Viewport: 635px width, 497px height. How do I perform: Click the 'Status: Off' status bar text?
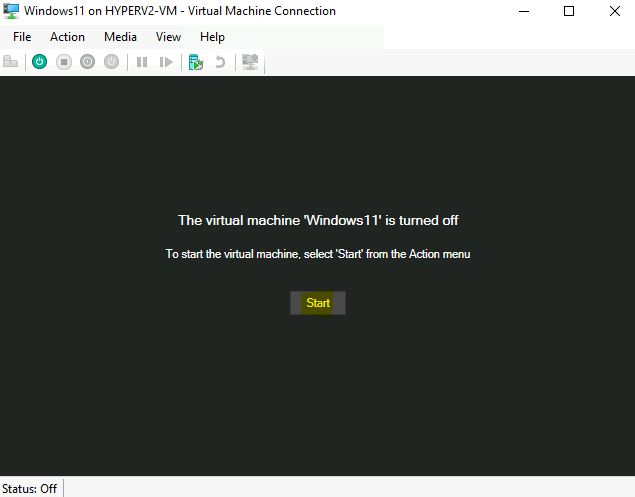tap(29, 488)
